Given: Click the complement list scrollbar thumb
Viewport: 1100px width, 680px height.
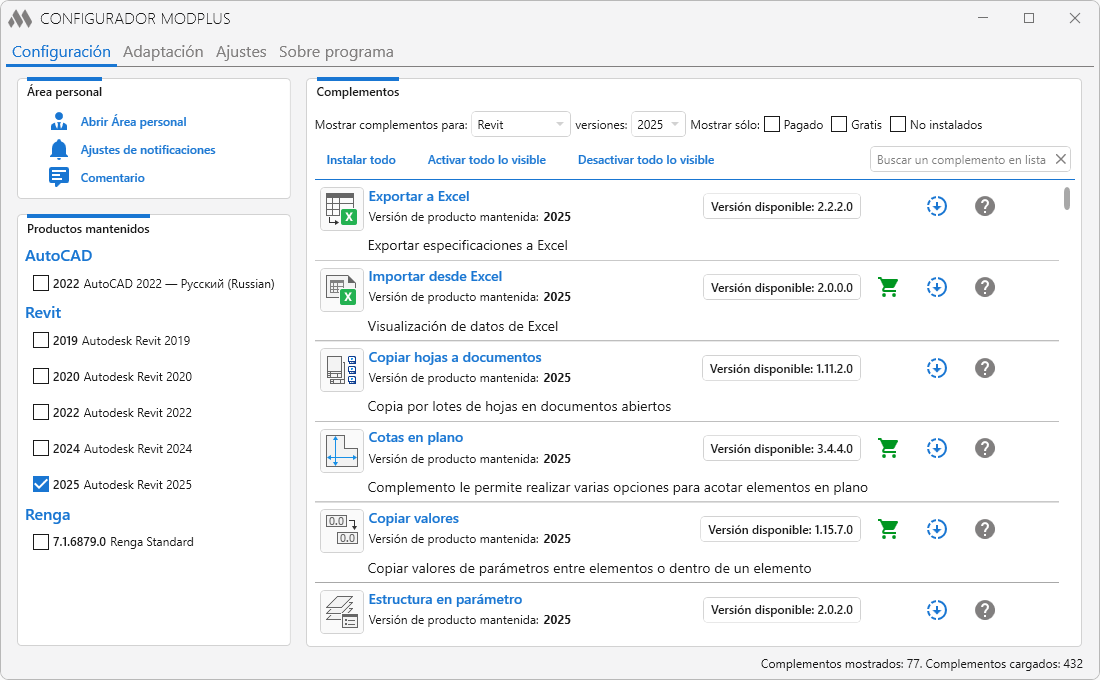Looking at the screenshot, I should 1066,198.
